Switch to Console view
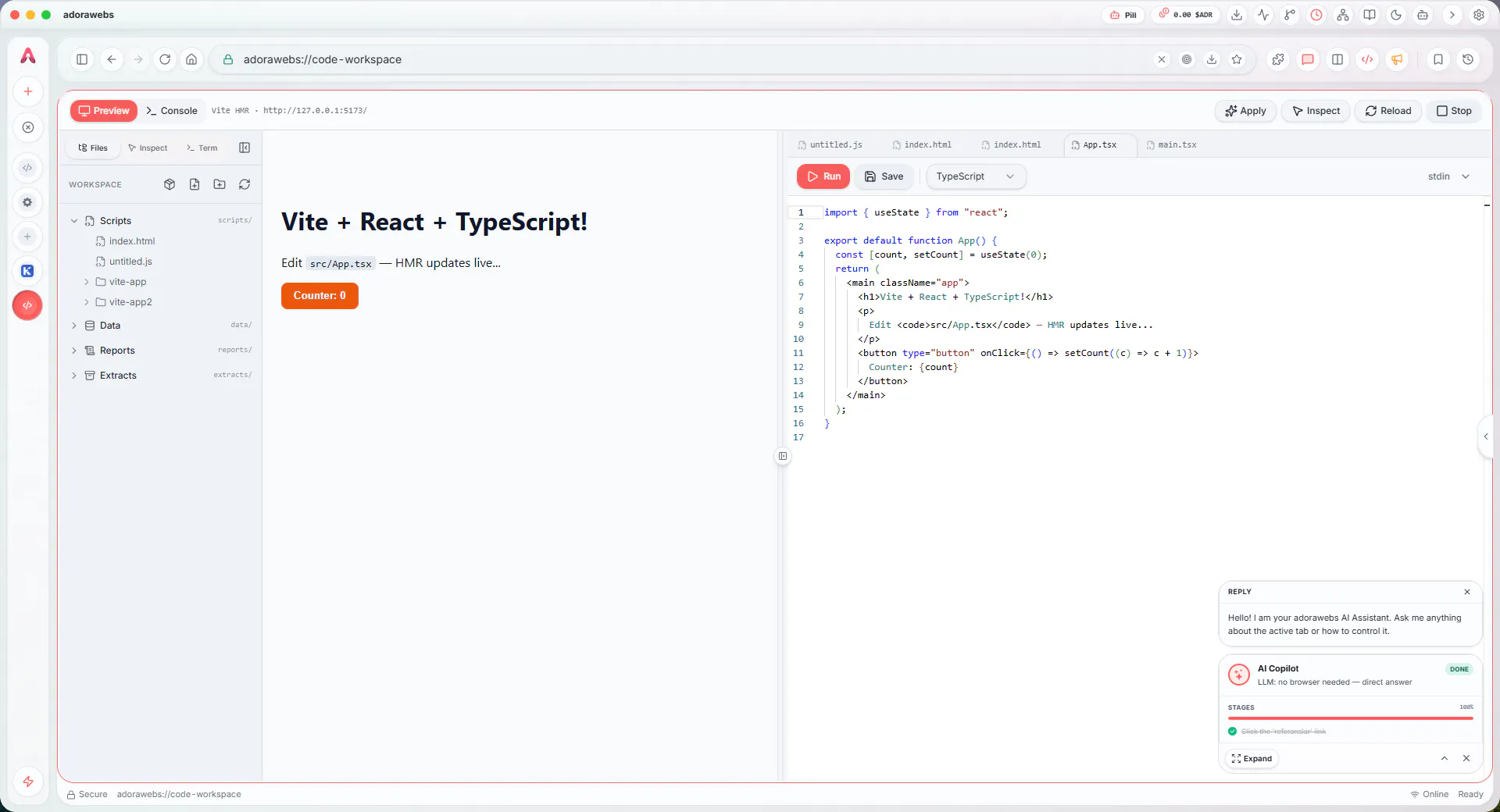Viewport: 1500px width, 812px height. (172, 111)
